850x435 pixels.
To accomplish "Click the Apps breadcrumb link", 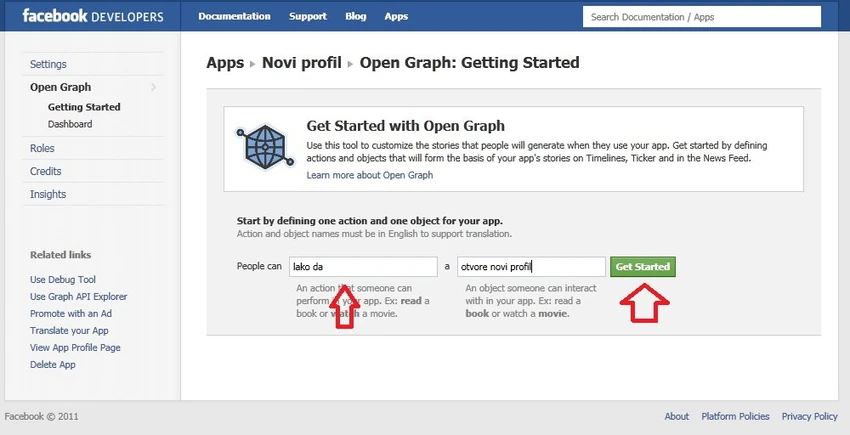I will click(x=225, y=63).
